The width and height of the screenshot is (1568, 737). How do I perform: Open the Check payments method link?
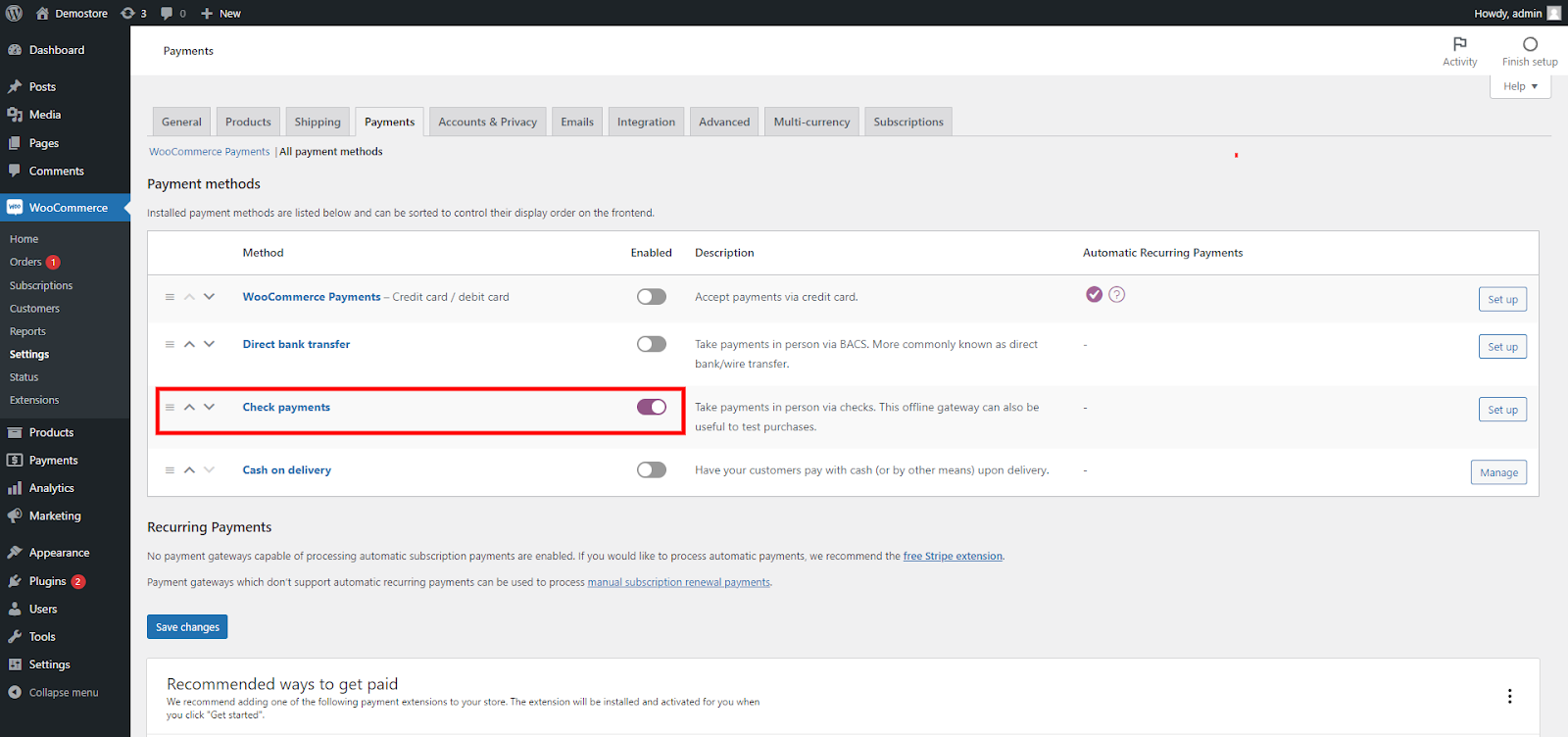(286, 407)
